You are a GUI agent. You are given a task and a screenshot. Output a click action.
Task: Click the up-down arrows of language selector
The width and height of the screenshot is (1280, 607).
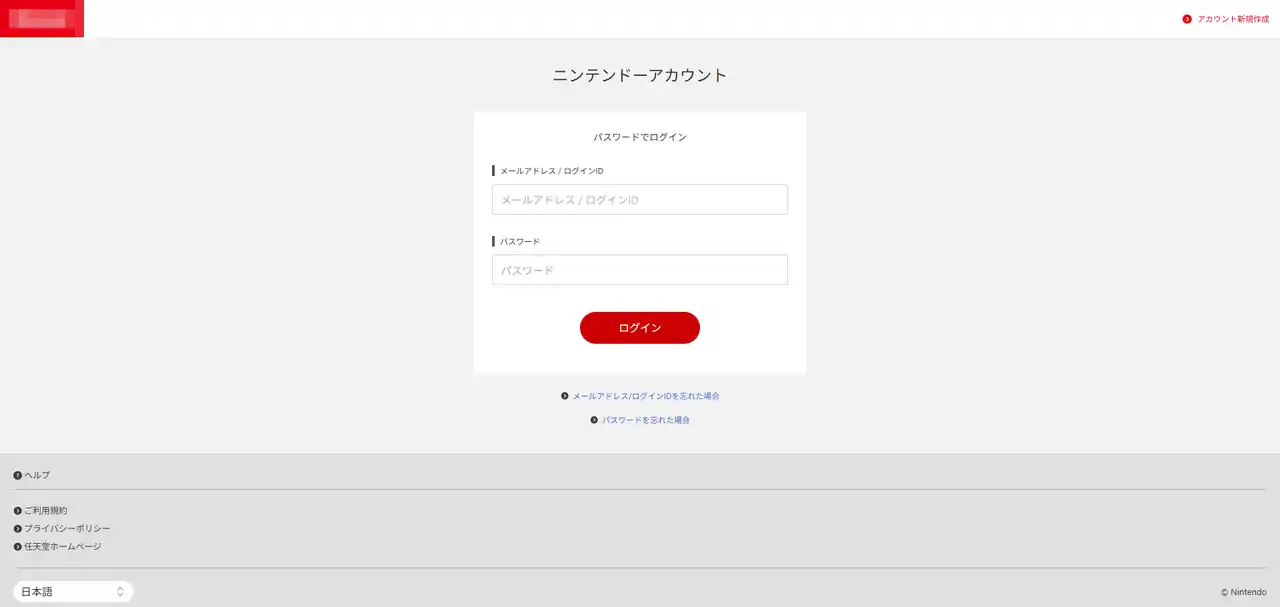click(x=120, y=592)
